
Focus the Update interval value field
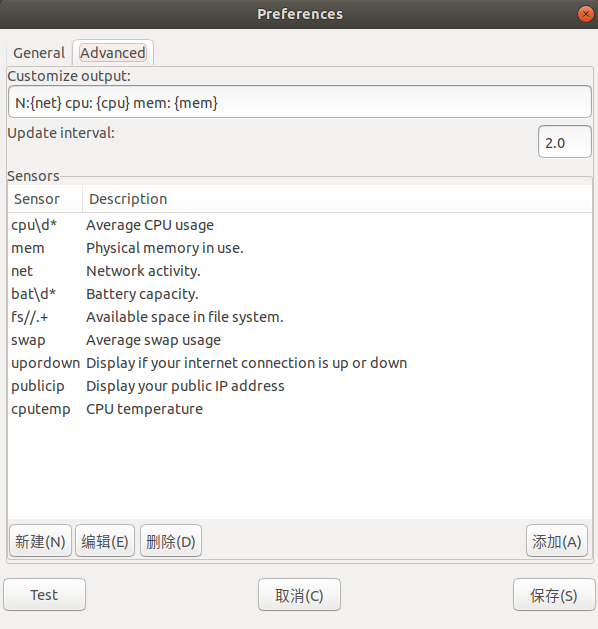coord(564,142)
